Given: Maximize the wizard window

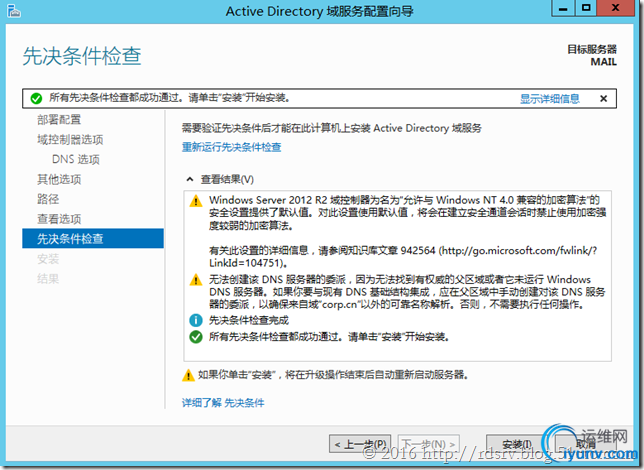Looking at the screenshot, I should coord(586,8).
